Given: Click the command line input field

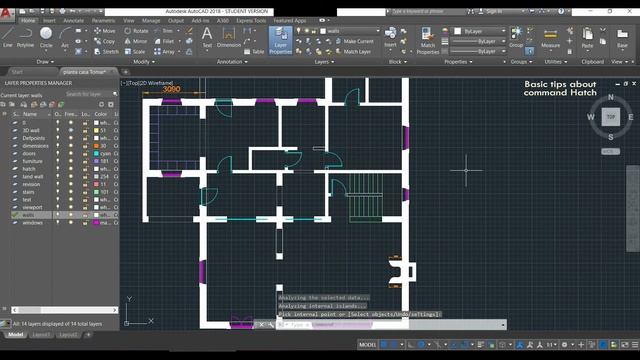Looking at the screenshot, I should pyautogui.click(x=390, y=325).
